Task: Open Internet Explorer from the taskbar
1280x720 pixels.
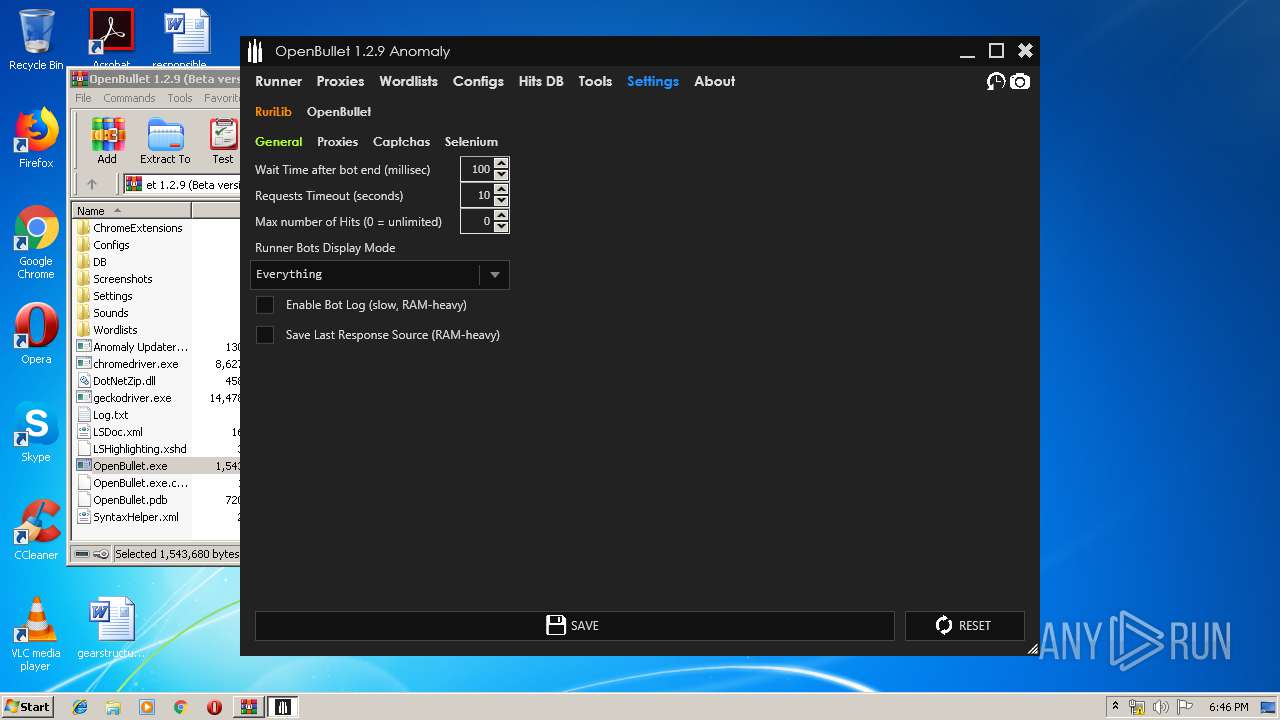Action: [80, 707]
